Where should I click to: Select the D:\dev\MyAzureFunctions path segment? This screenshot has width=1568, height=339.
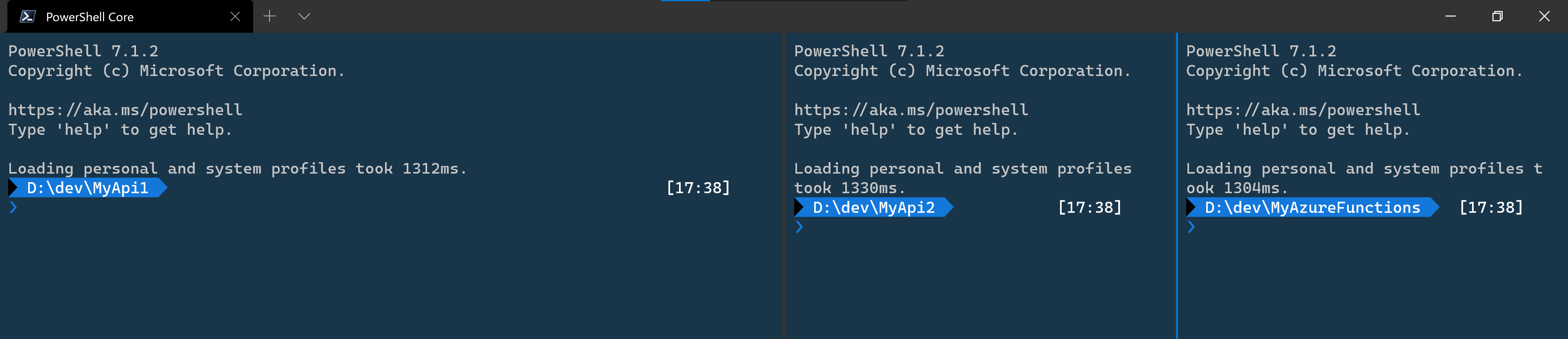click(1309, 207)
